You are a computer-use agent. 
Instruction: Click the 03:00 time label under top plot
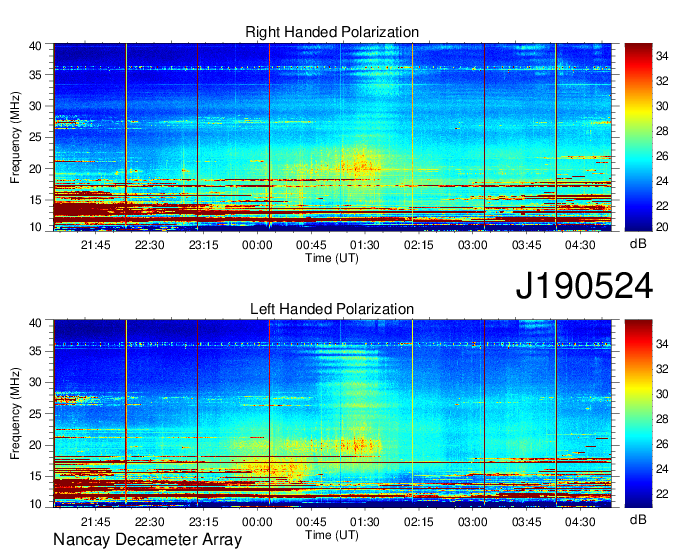[x=473, y=245]
